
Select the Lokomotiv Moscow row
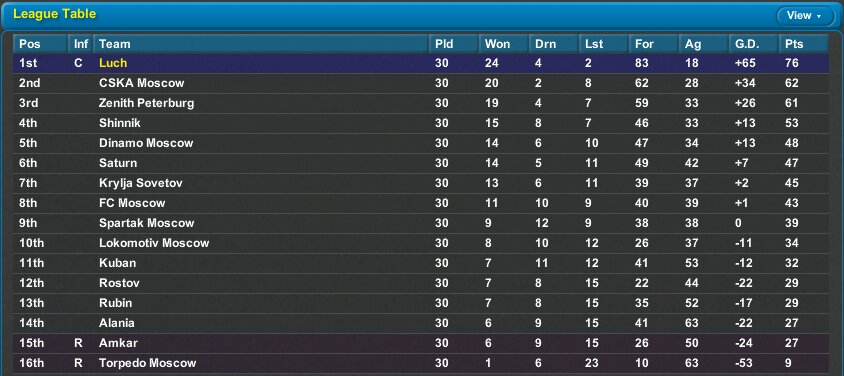point(421,243)
